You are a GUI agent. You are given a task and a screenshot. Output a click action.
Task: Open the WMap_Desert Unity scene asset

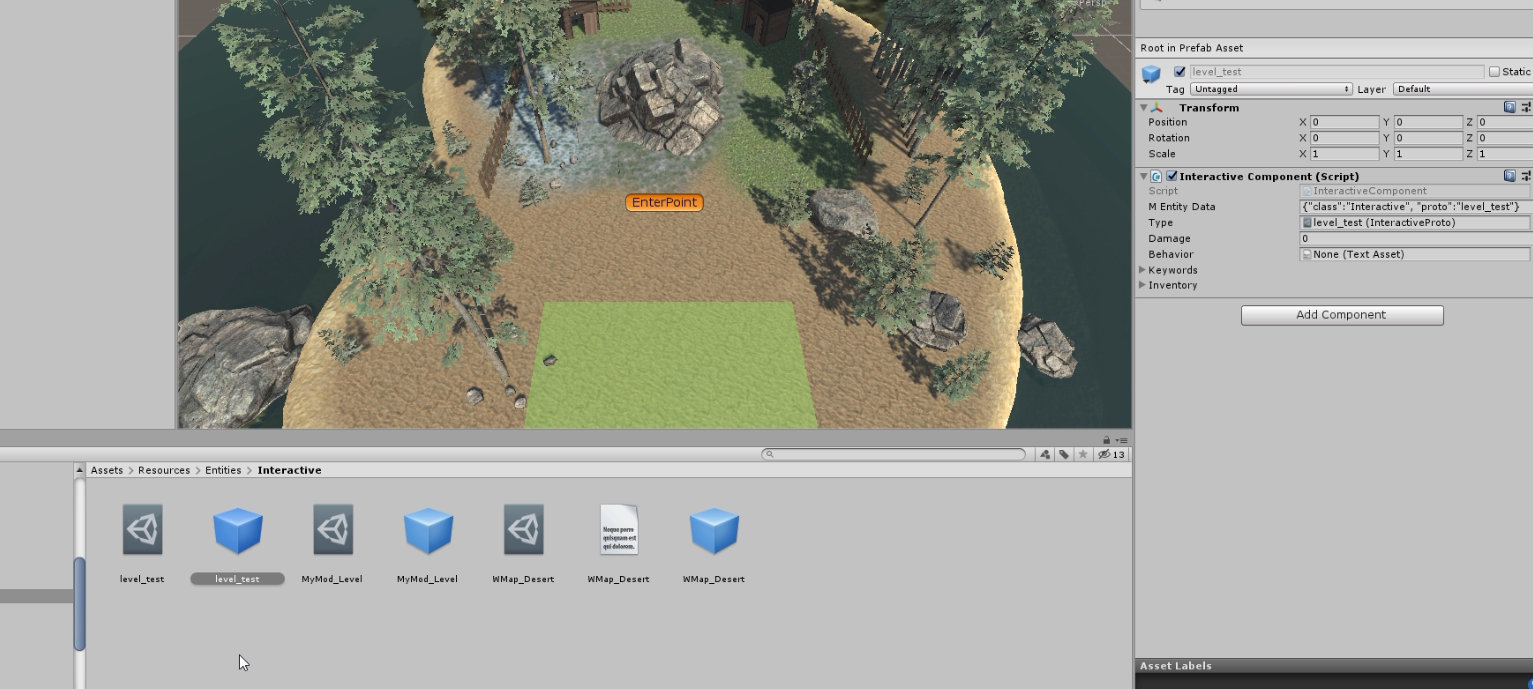[524, 530]
